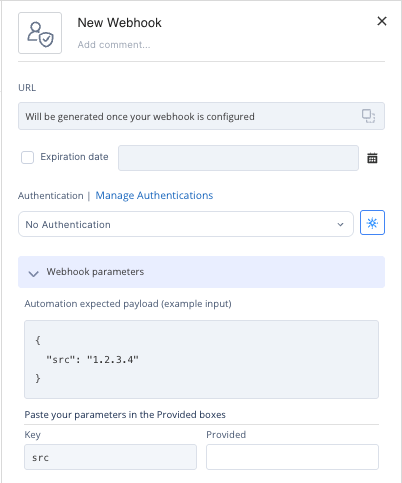The height and width of the screenshot is (483, 402).
Task: Open the Manage Authentications link
Action: pos(154,195)
